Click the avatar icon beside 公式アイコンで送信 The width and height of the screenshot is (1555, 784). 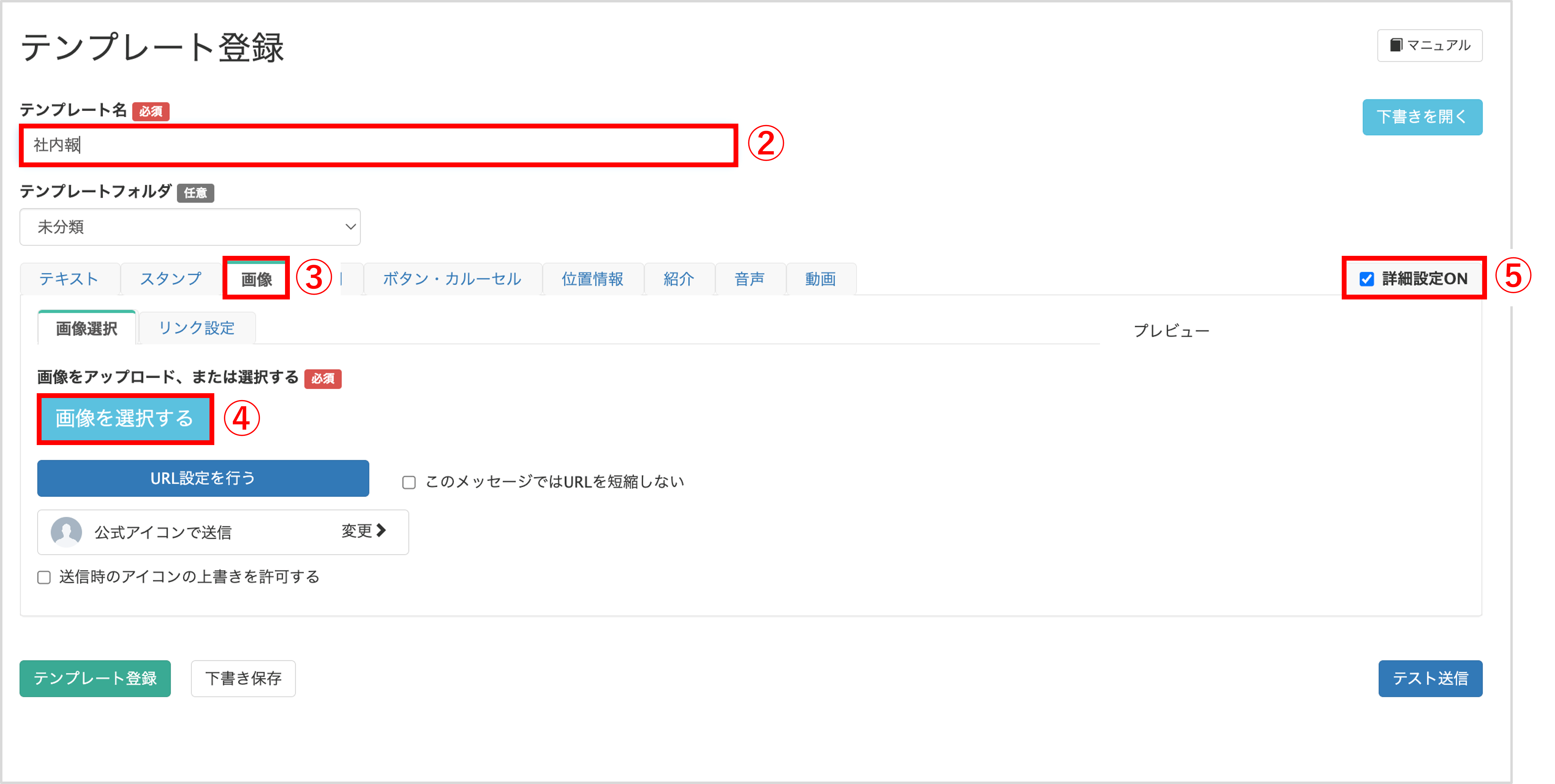pos(66,532)
